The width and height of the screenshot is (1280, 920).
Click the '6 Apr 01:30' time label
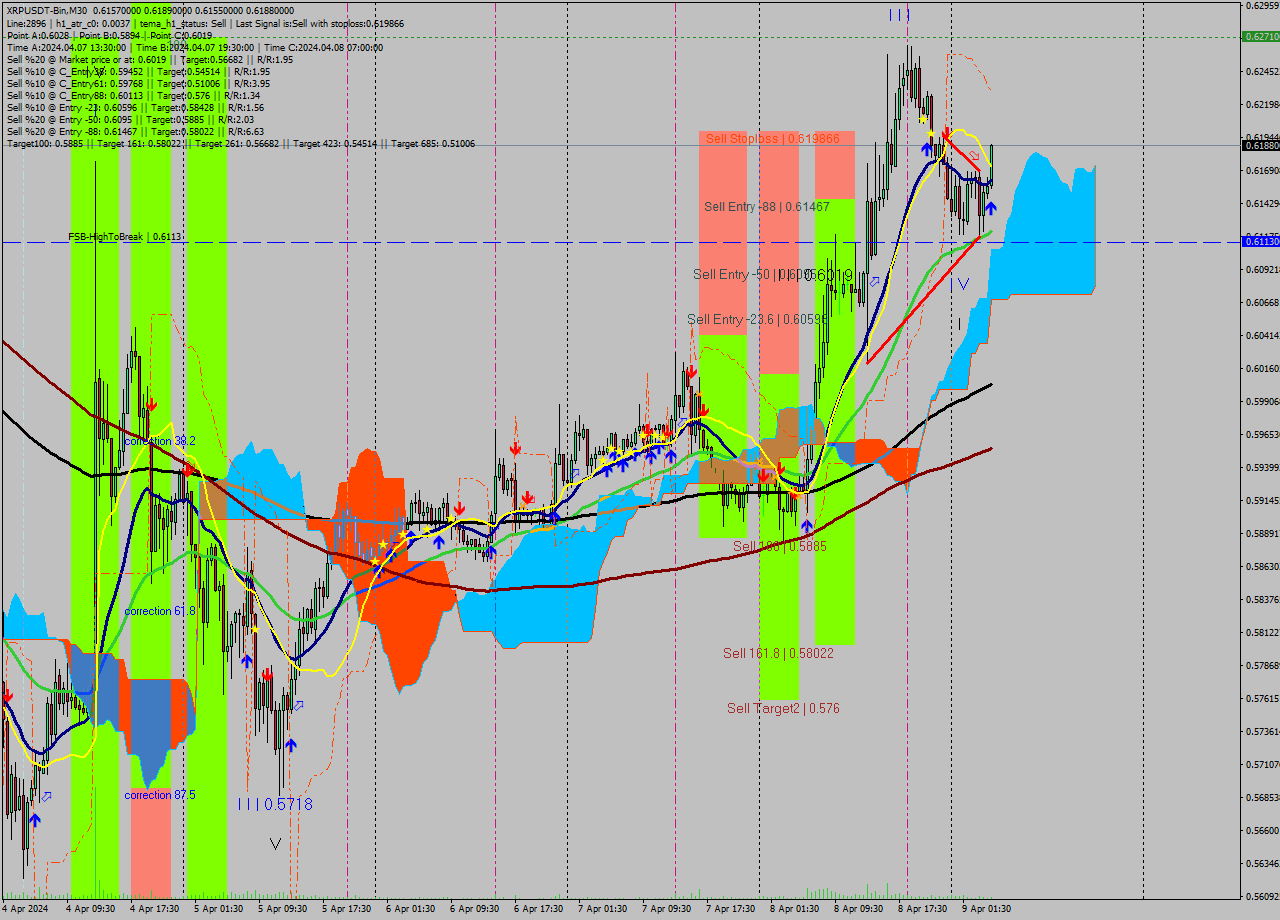tap(410, 909)
